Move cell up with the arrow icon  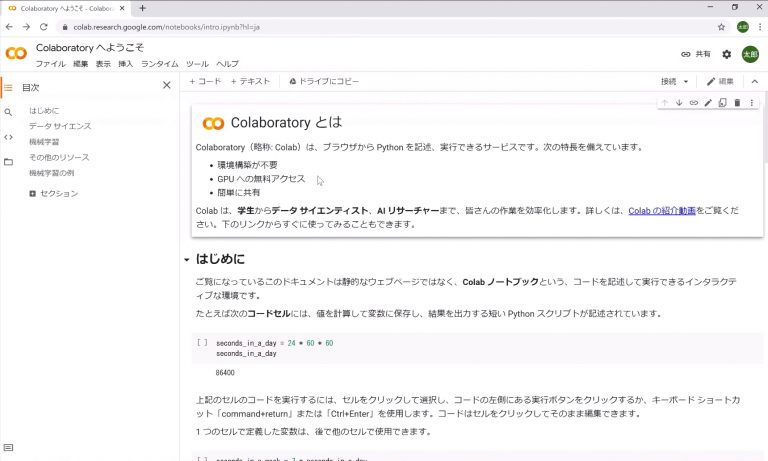tap(665, 102)
